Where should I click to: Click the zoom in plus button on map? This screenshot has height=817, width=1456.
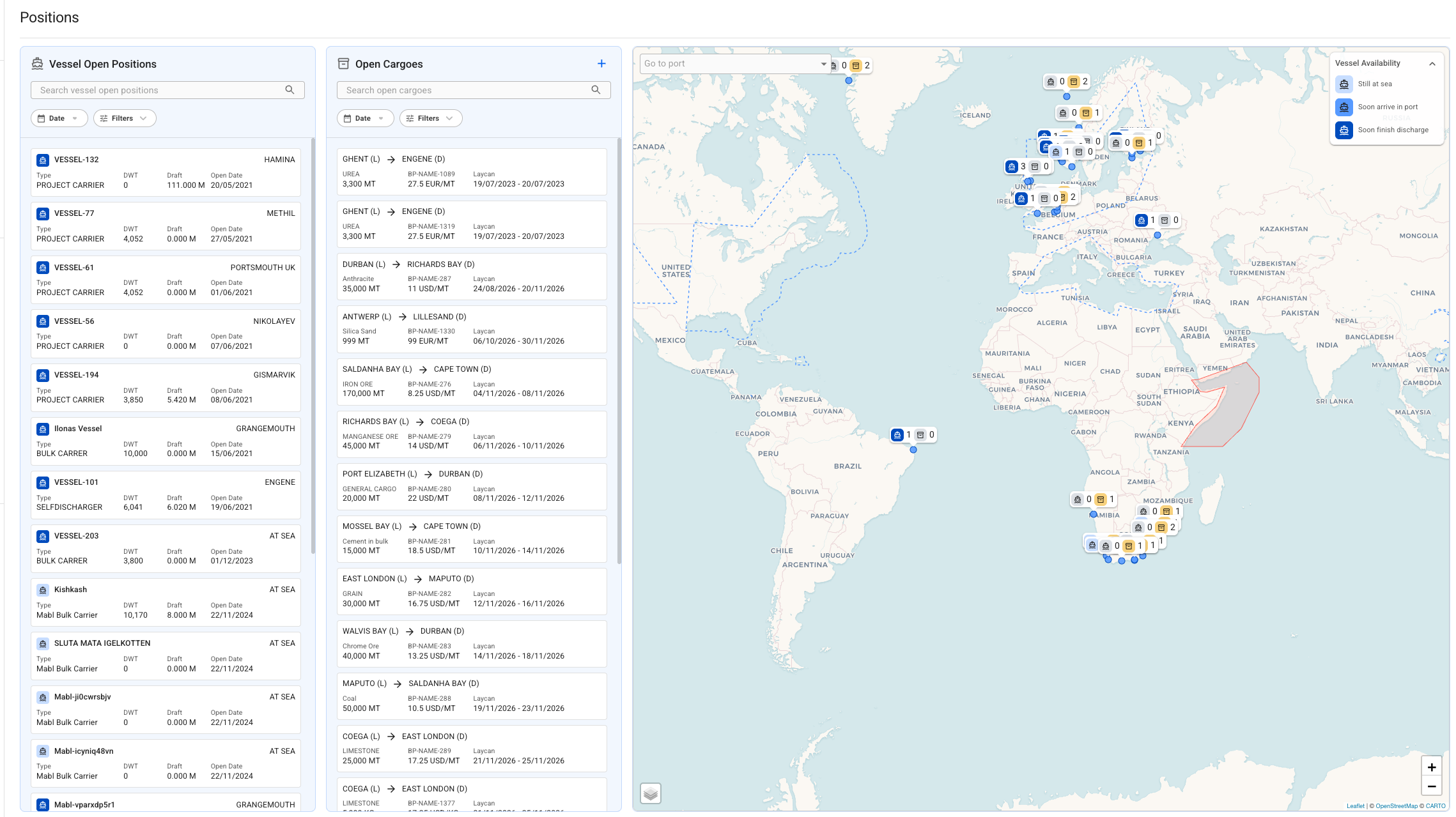[1432, 767]
